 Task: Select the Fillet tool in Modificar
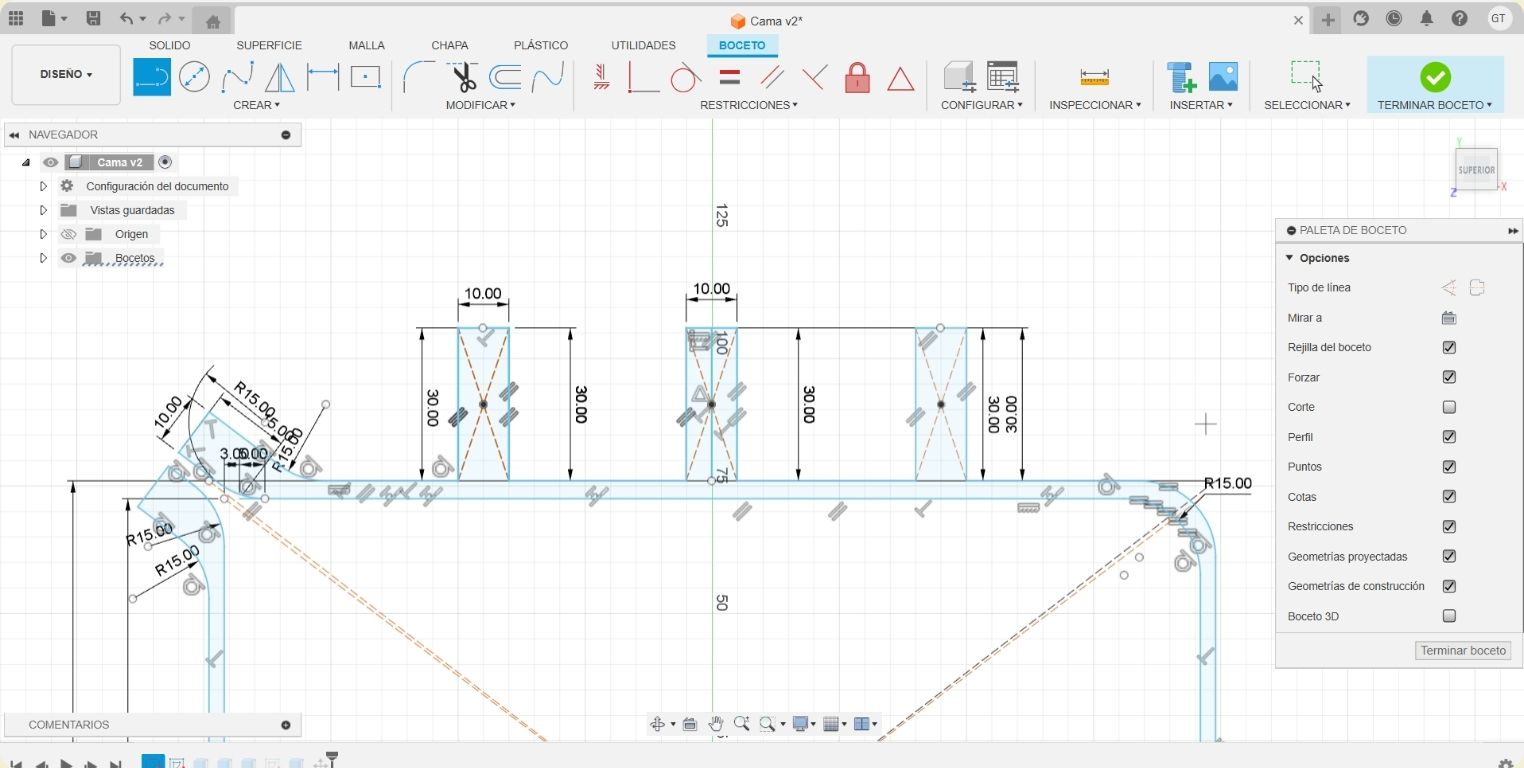point(419,77)
